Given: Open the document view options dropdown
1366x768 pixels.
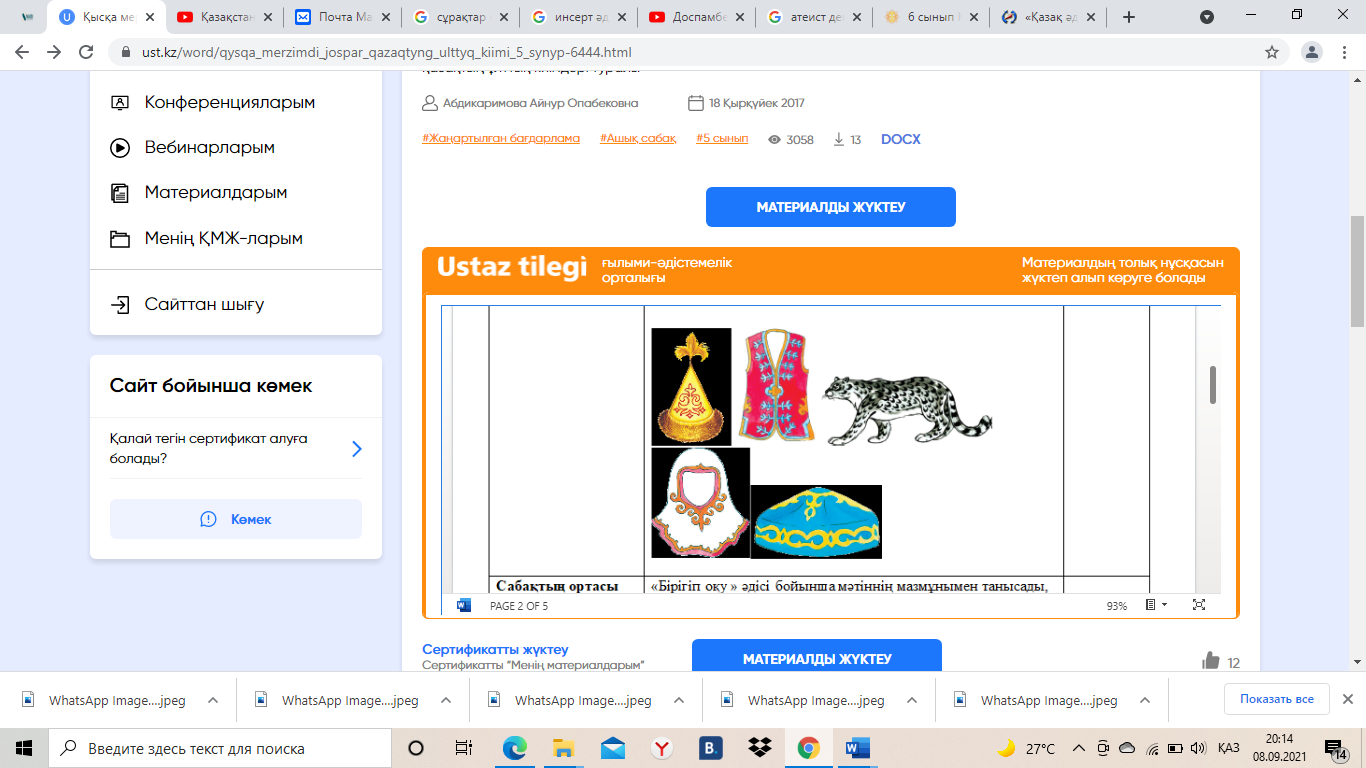Looking at the screenshot, I should [x=1155, y=605].
